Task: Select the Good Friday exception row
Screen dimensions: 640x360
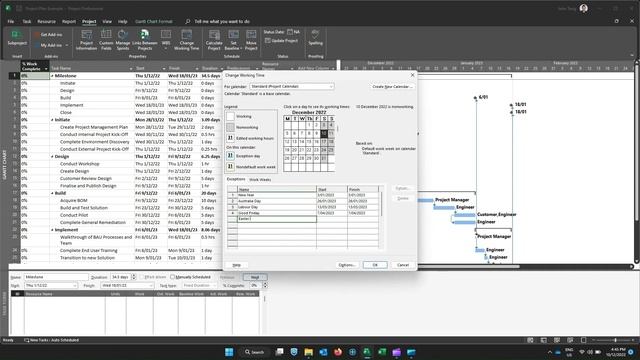Action: (x=304, y=213)
